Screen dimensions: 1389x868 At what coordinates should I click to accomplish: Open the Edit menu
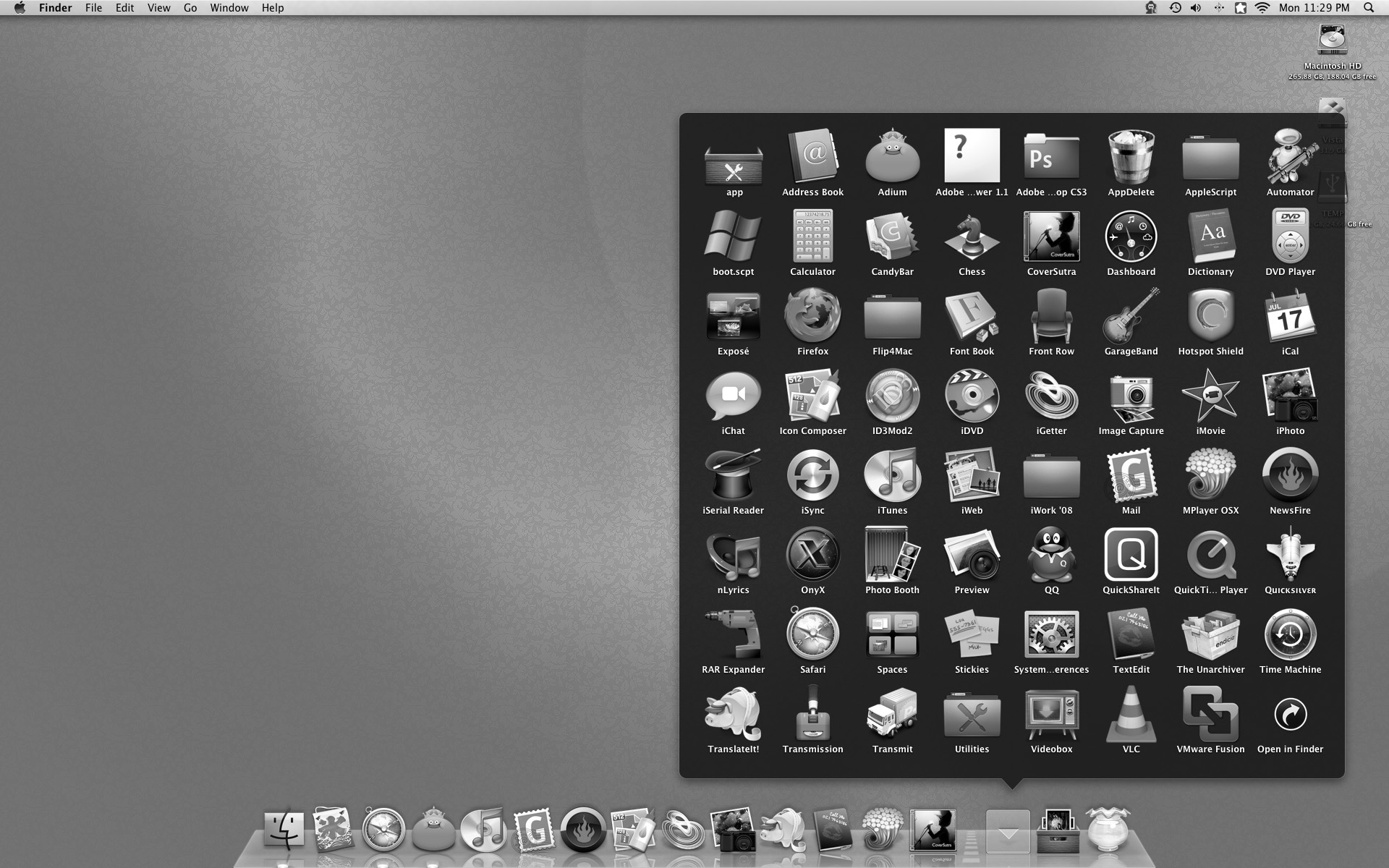(124, 8)
